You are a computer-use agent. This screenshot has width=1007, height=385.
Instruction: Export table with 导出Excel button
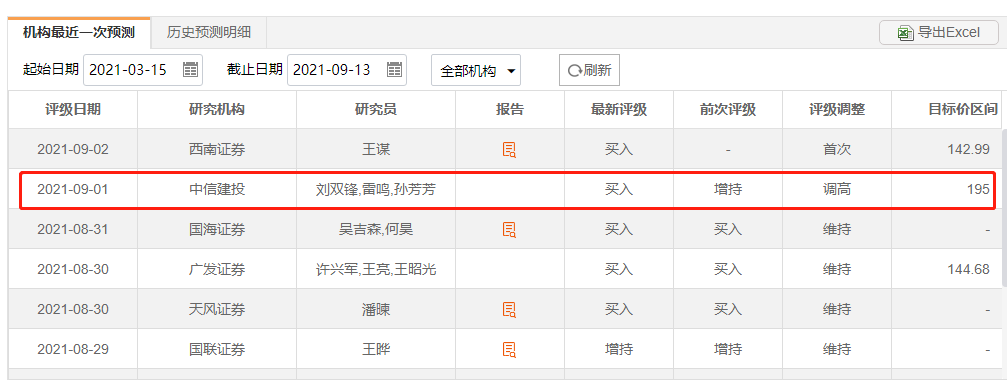(x=939, y=33)
